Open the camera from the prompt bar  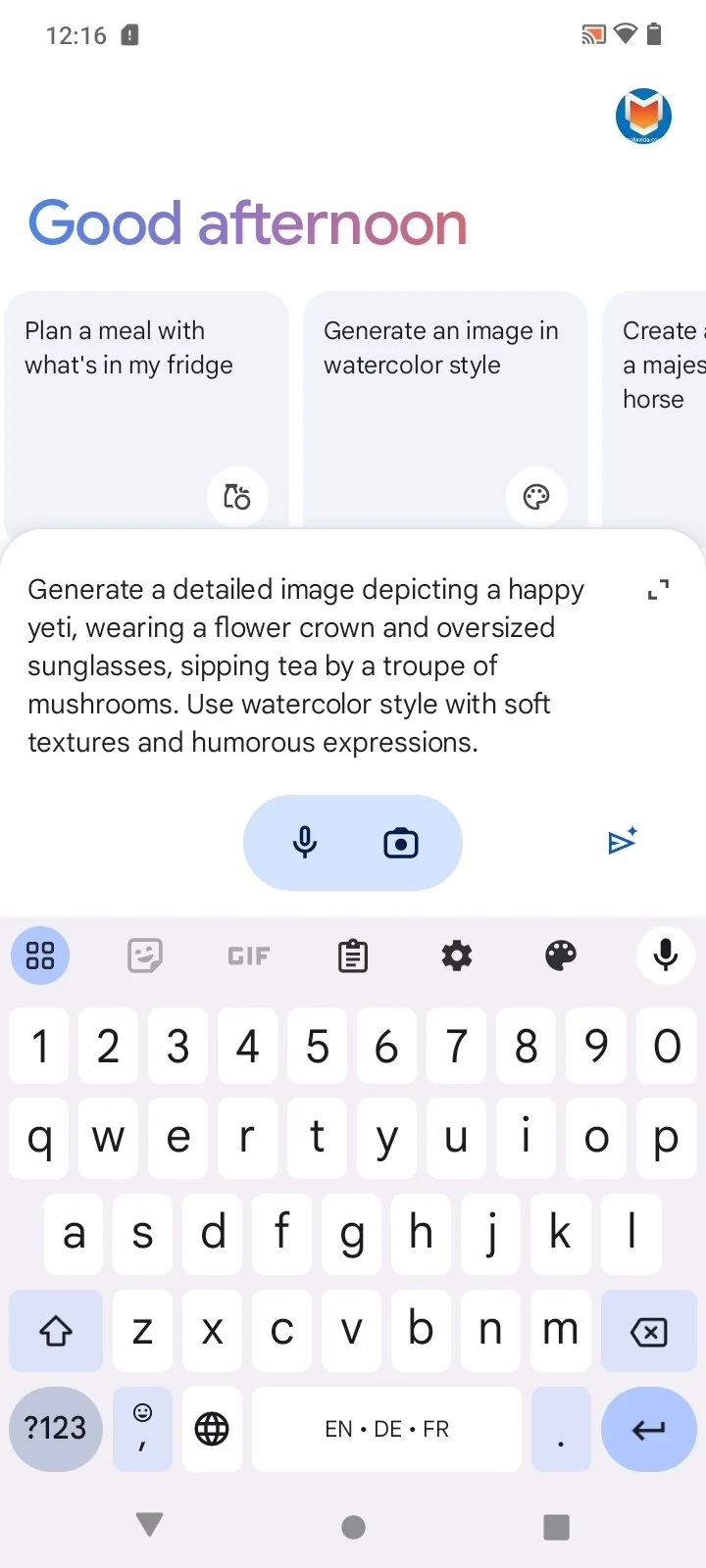coord(401,843)
